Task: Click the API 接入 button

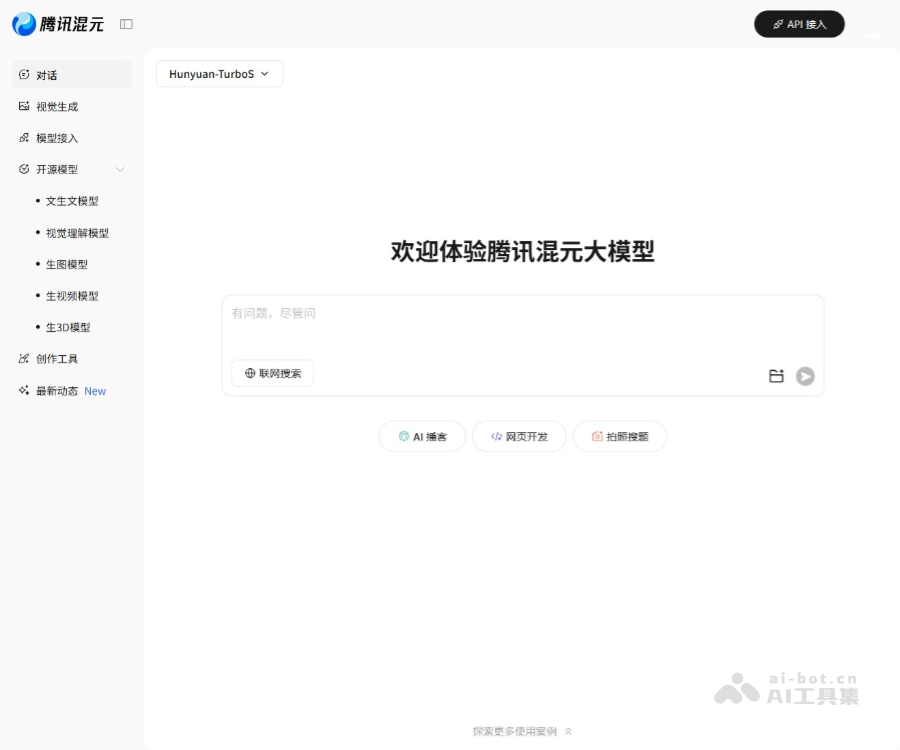Action: tap(799, 24)
